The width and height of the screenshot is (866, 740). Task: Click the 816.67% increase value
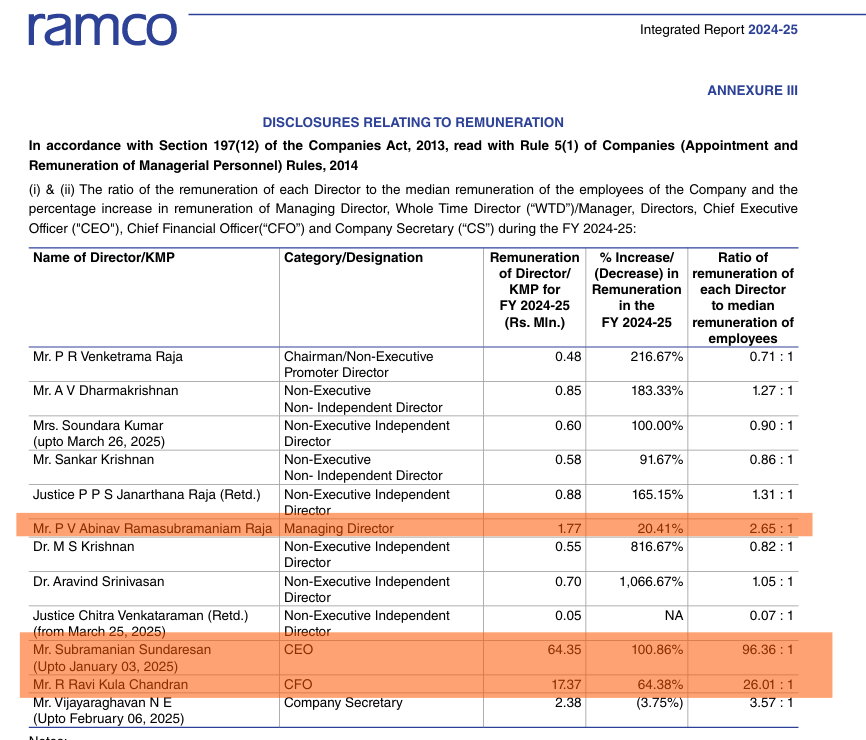tap(657, 547)
